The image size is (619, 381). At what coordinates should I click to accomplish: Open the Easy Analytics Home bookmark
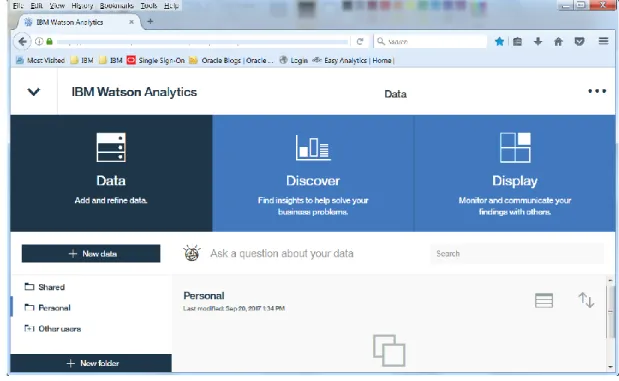point(353,60)
